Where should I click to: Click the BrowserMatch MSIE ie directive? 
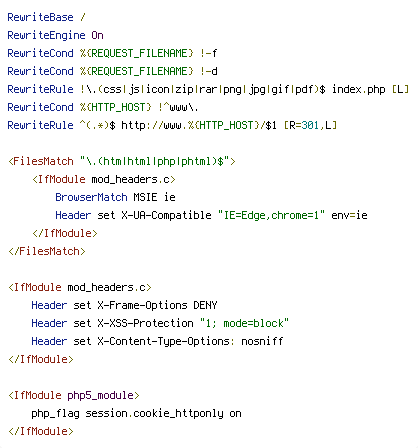click(115, 197)
